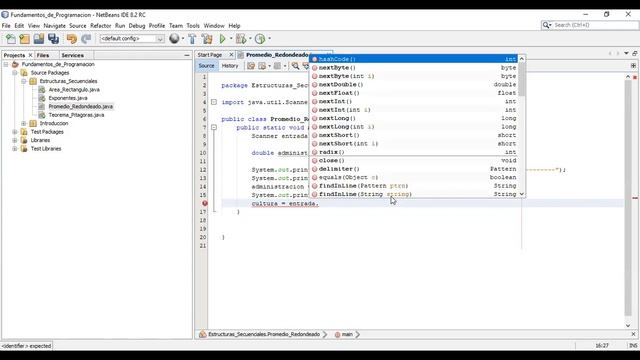
Task: Click the Build Project hammer icon
Action: tap(192, 39)
